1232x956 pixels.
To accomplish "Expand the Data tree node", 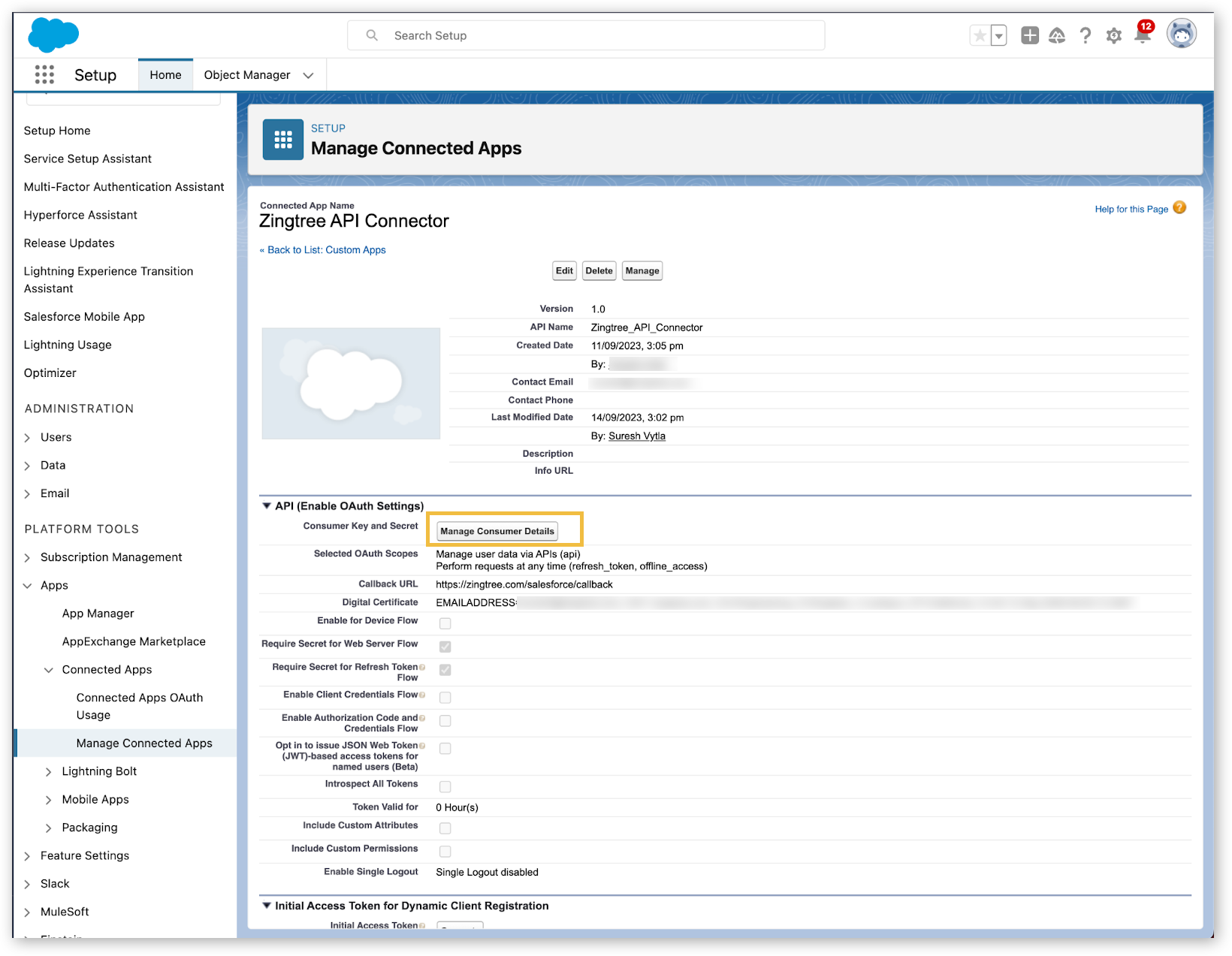I will [x=28, y=466].
